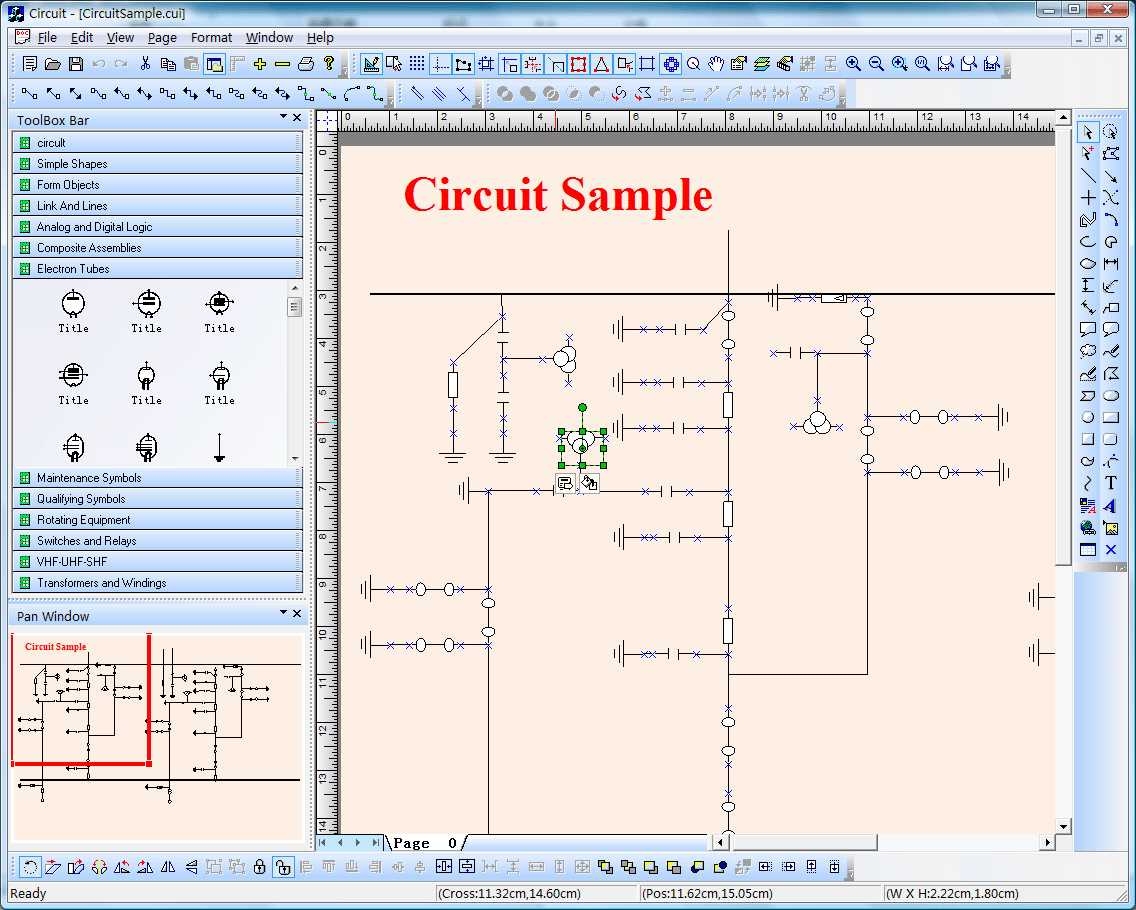
Task: Toggle snap-to-points crosshair tool
Action: tap(439, 63)
